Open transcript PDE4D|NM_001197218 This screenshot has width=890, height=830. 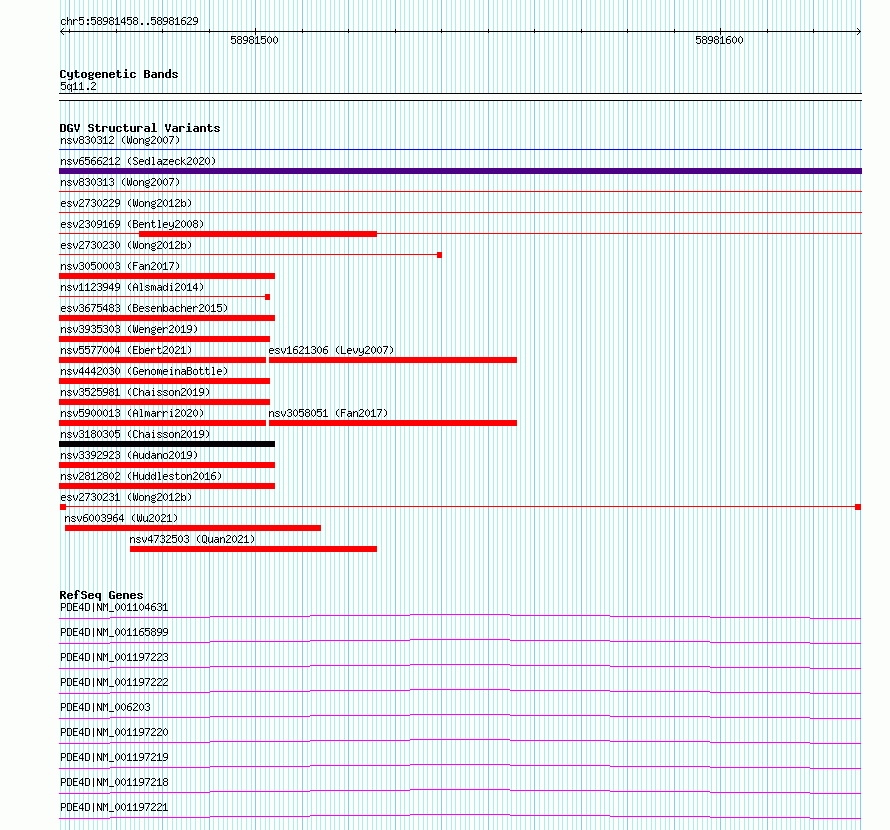pos(114,782)
